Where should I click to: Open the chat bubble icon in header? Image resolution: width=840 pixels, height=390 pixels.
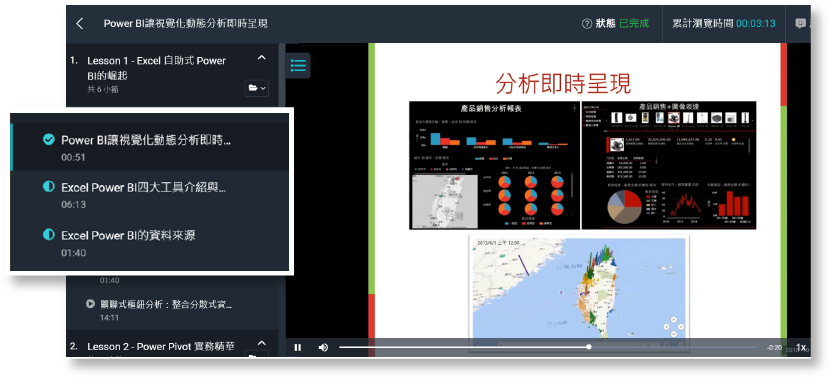pyautogui.click(x=801, y=24)
